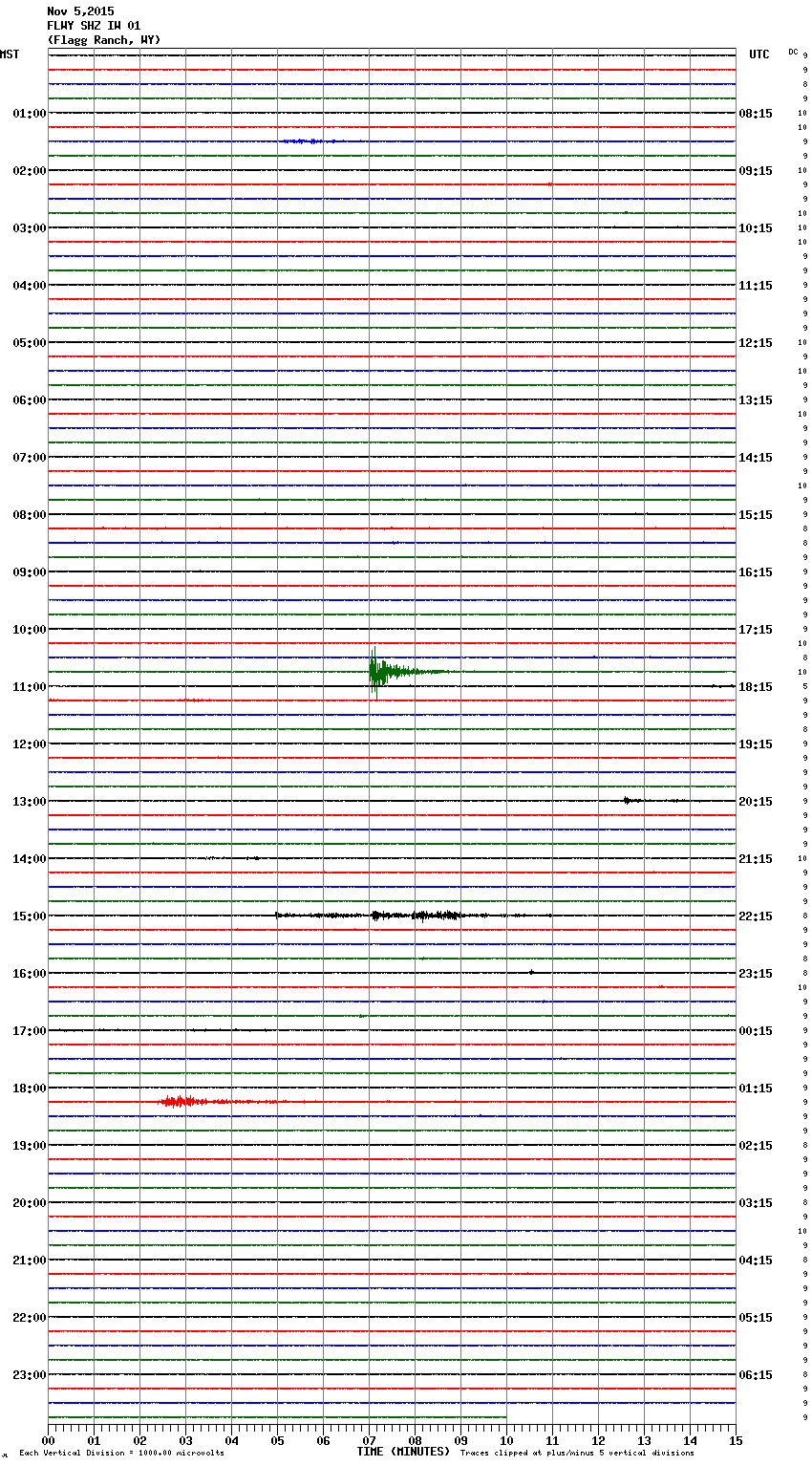Click the bottom-axis minute tick label '13'

(644, 1441)
